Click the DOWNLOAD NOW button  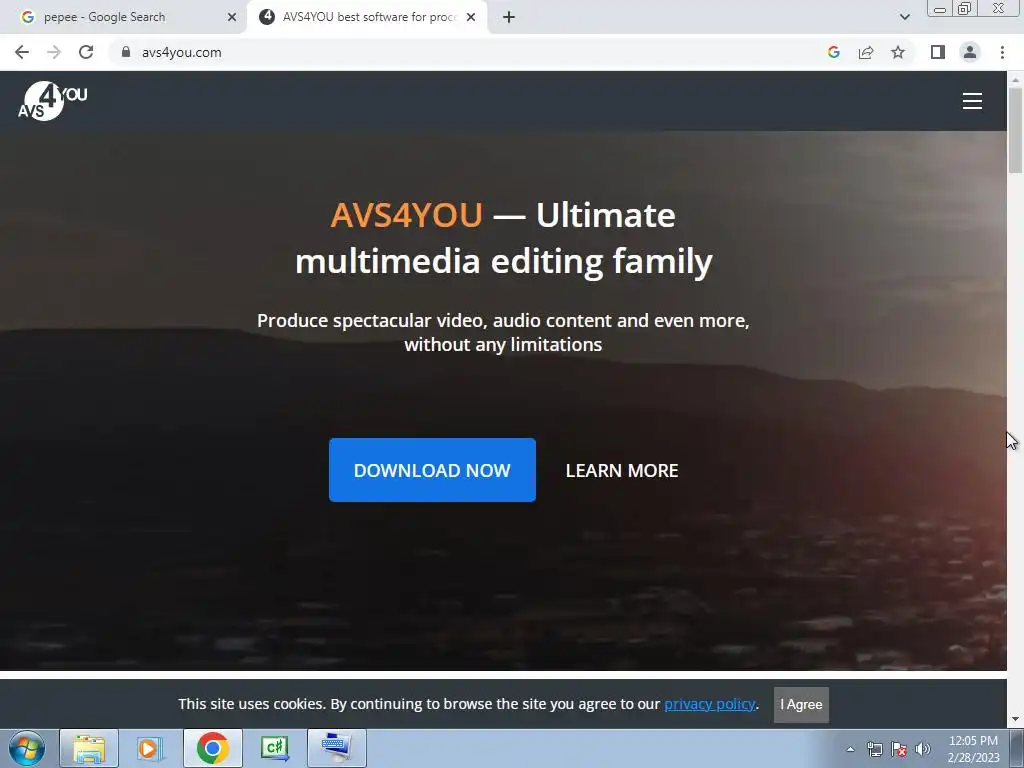point(432,470)
